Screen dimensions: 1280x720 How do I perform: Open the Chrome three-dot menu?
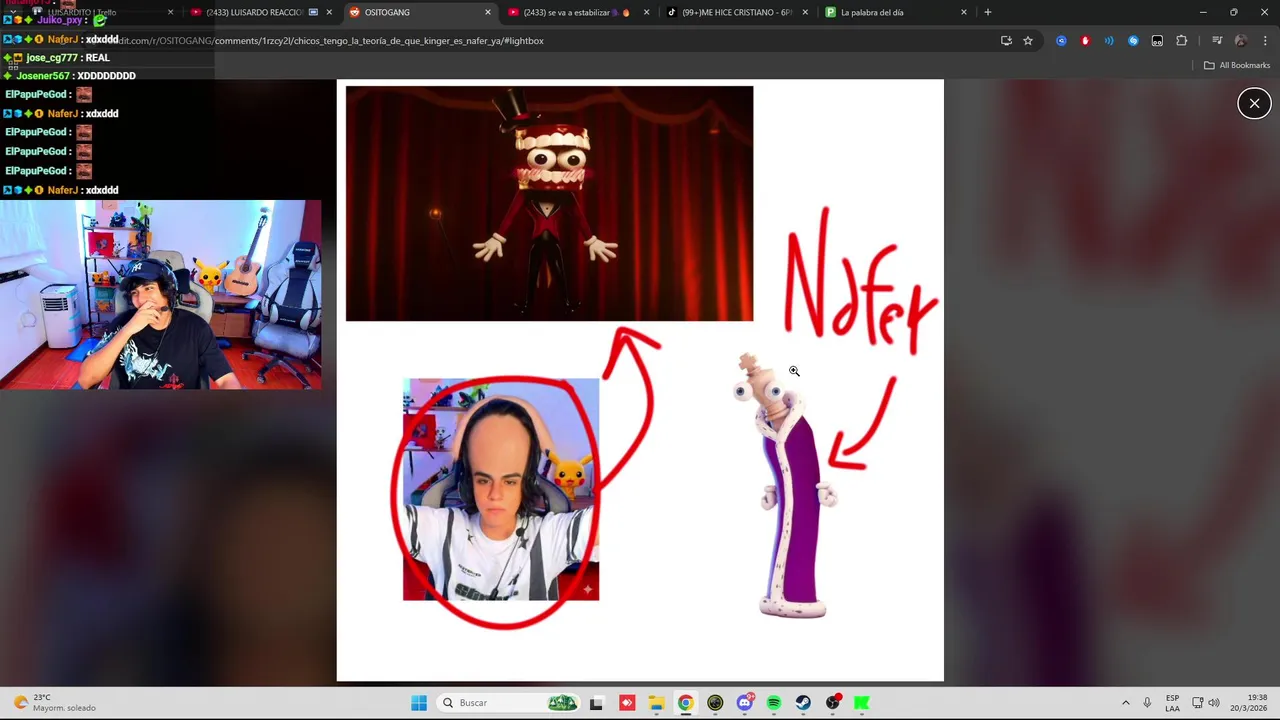[x=1265, y=41]
